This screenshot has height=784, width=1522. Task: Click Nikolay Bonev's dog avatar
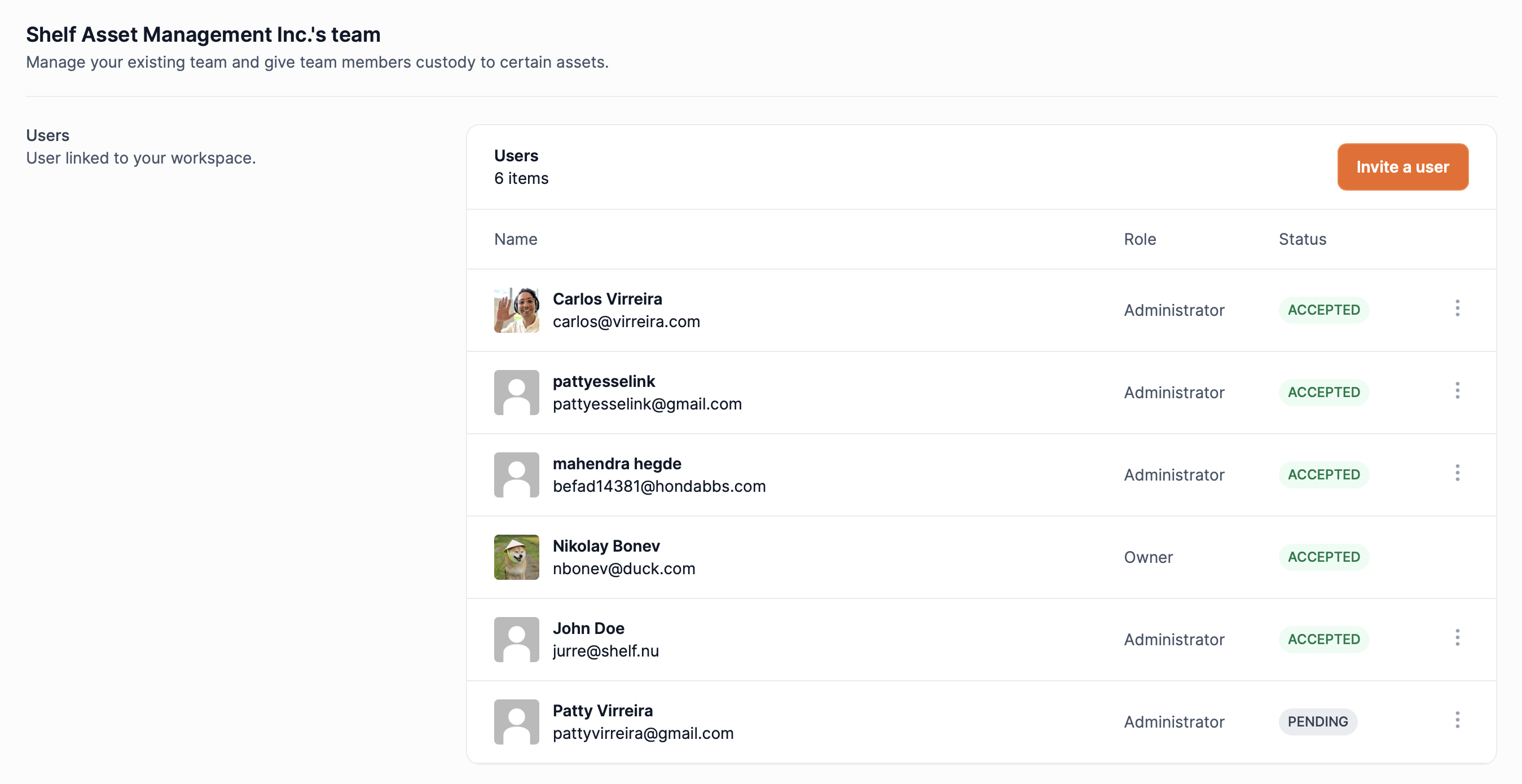(516, 557)
